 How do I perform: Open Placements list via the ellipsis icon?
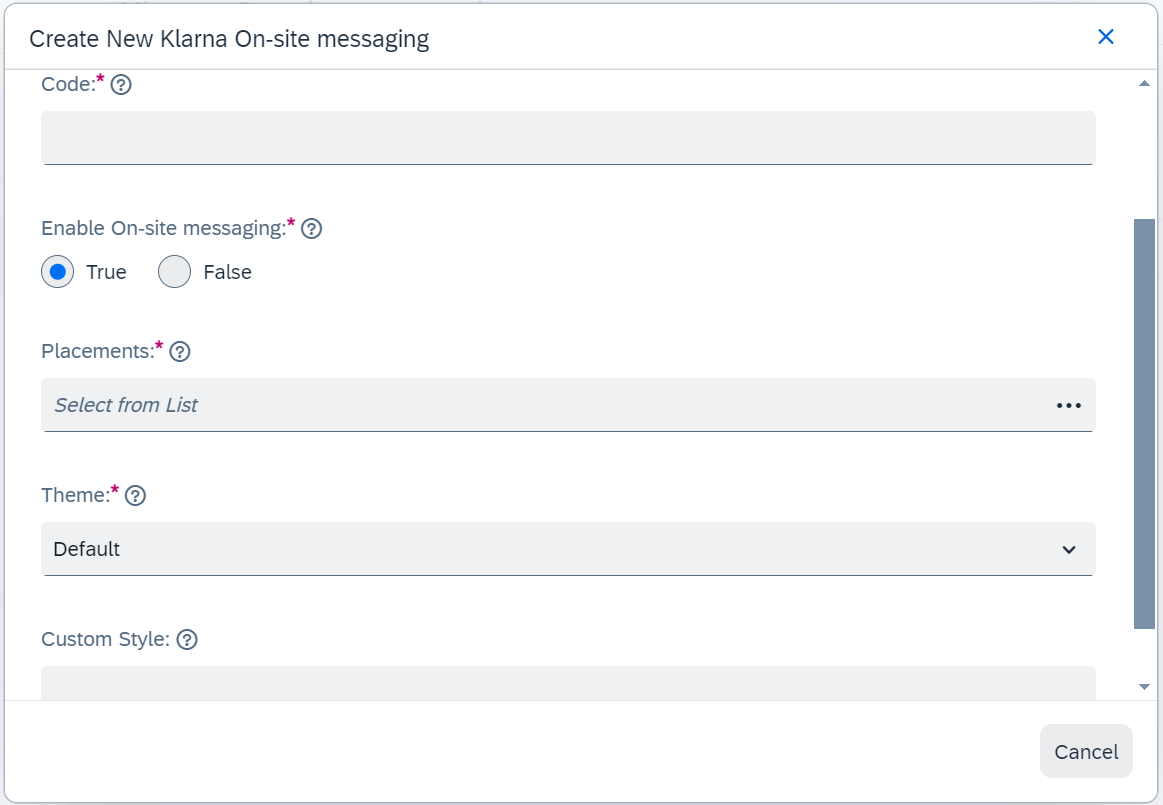point(1068,405)
